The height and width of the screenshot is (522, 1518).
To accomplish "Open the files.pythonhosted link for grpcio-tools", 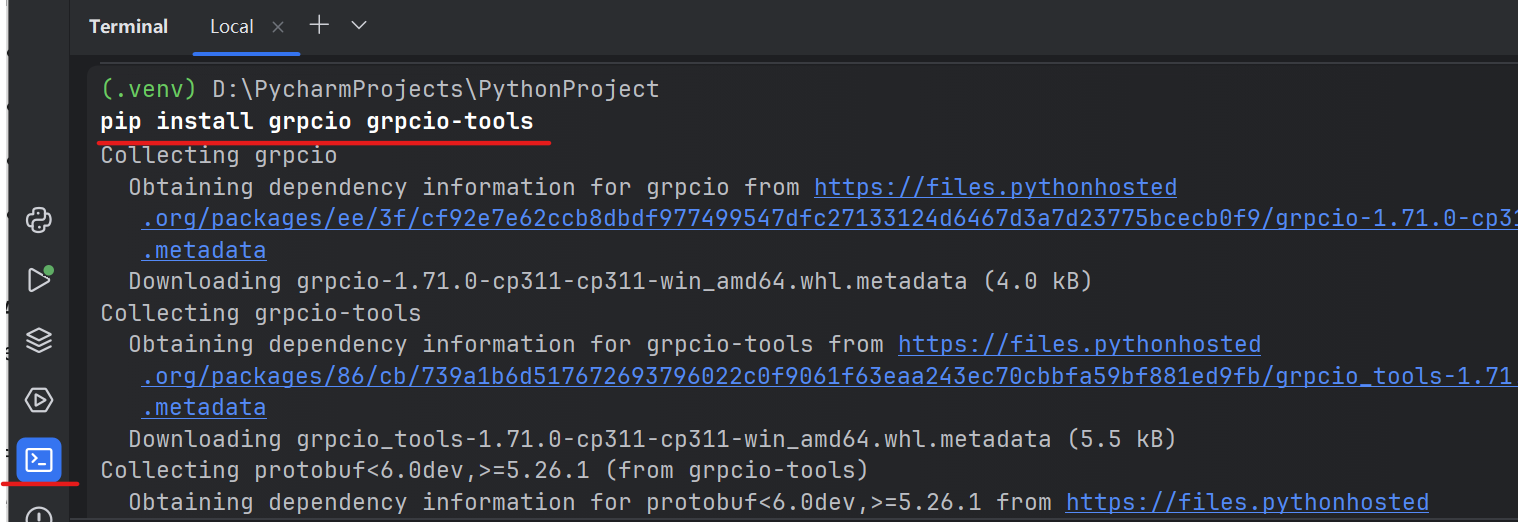I will (x=1079, y=344).
